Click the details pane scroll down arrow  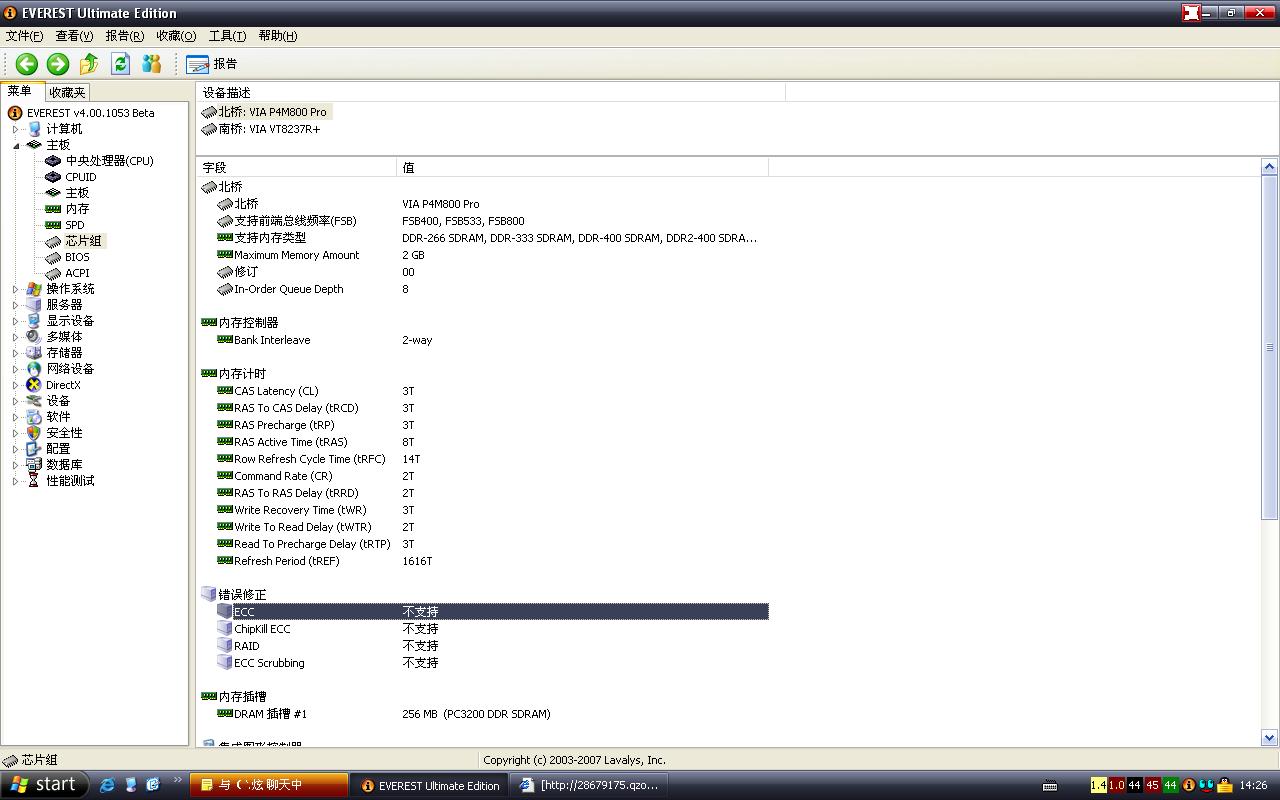[1270, 738]
